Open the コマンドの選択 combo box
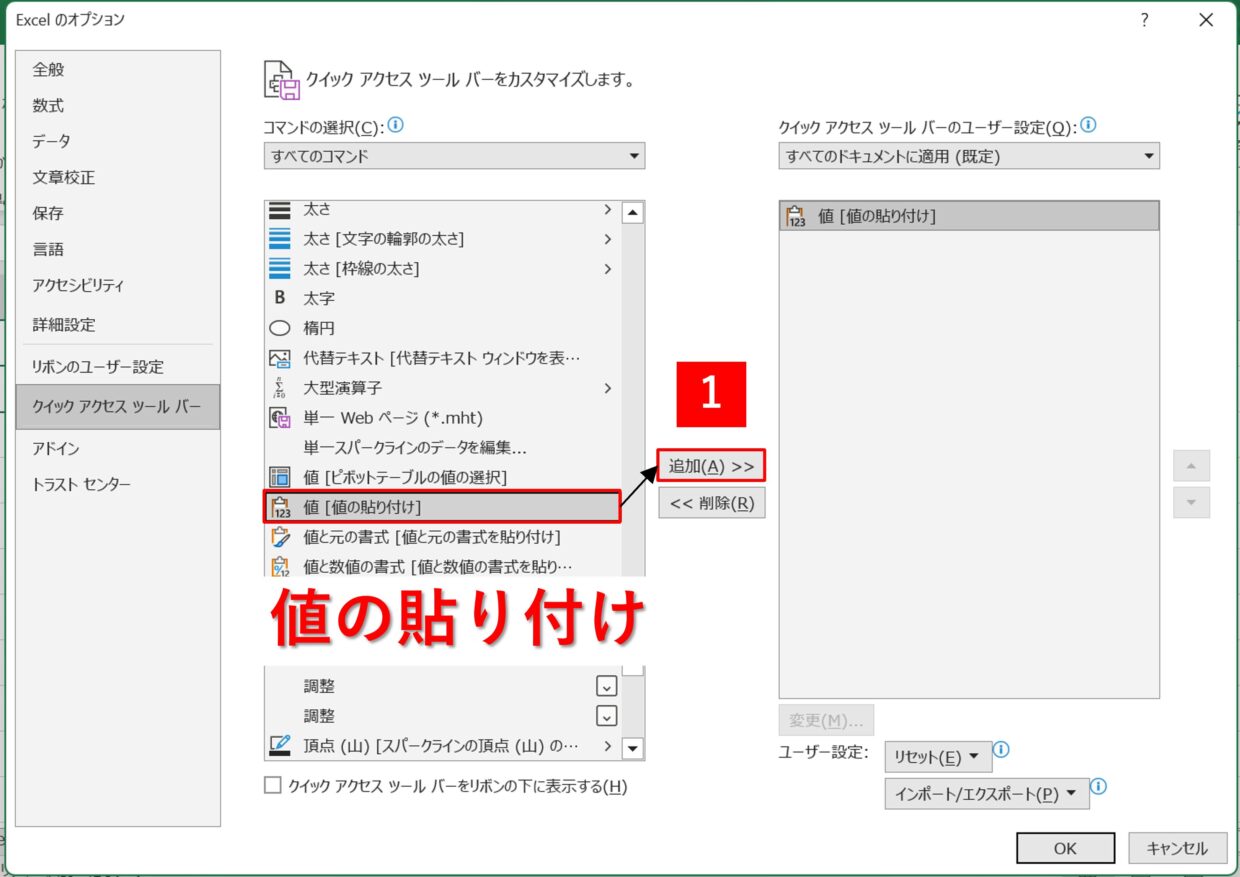The width and height of the screenshot is (1240, 877). coord(454,156)
